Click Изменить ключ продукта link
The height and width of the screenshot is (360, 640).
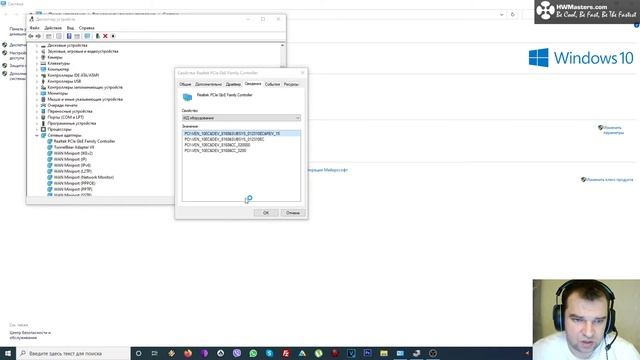pyautogui.click(x=610, y=180)
